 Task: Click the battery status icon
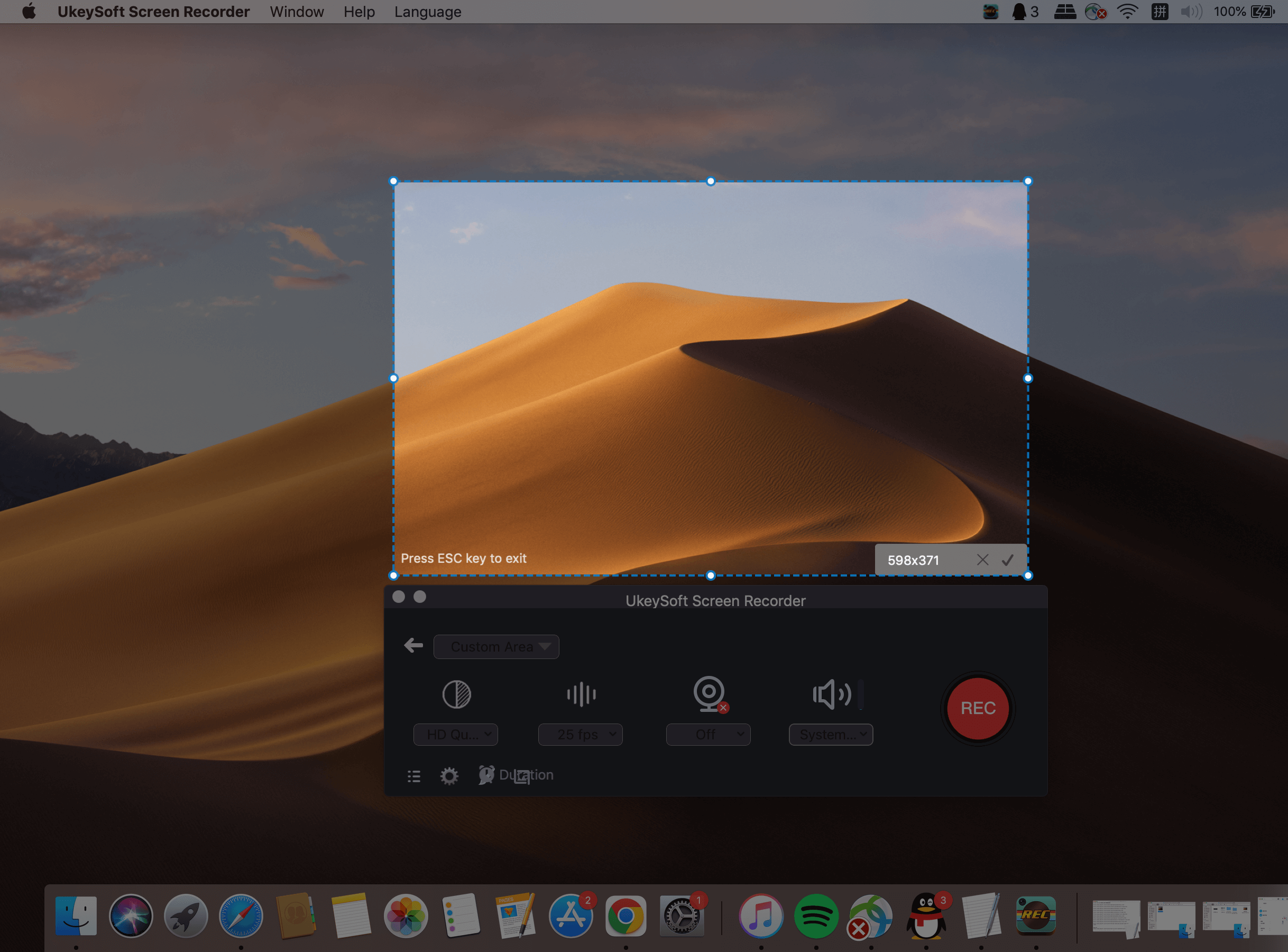[x=1263, y=12]
